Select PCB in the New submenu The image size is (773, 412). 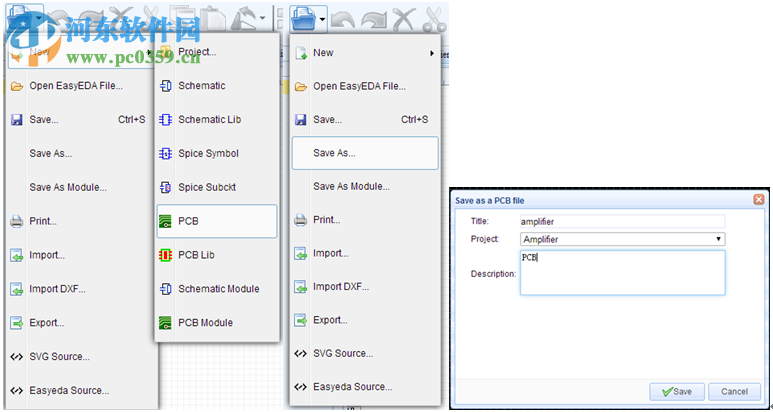pos(217,221)
